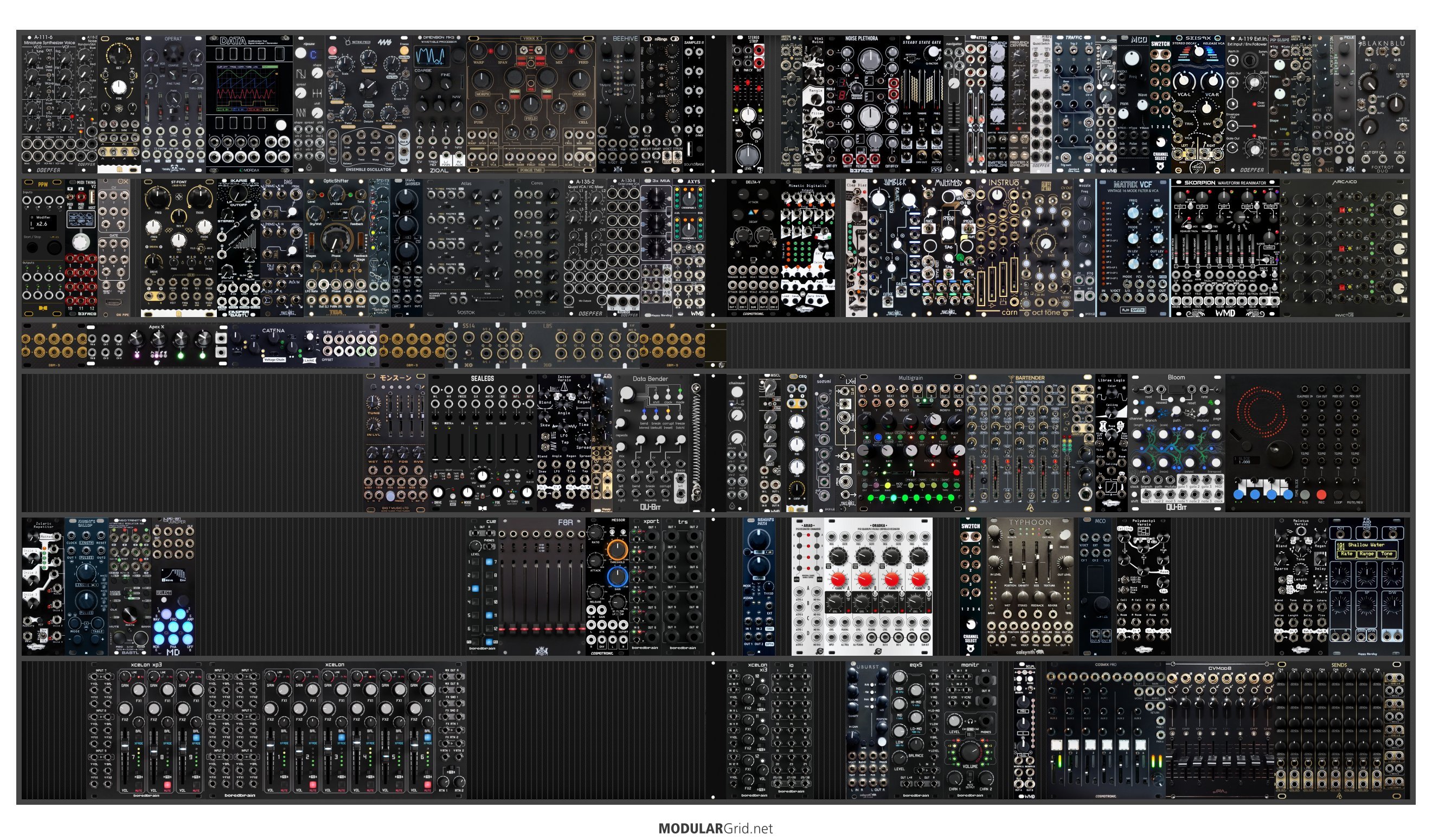Image resolution: width=1432 pixels, height=840 pixels.
Task: Select the NEO TRINITY module
Action: (x=130, y=587)
